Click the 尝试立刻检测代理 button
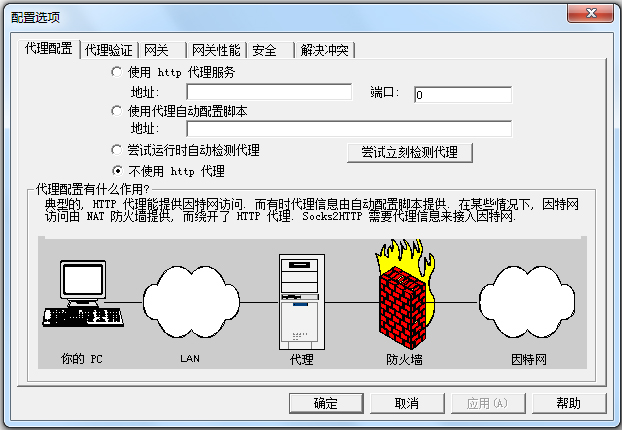 click(410, 152)
